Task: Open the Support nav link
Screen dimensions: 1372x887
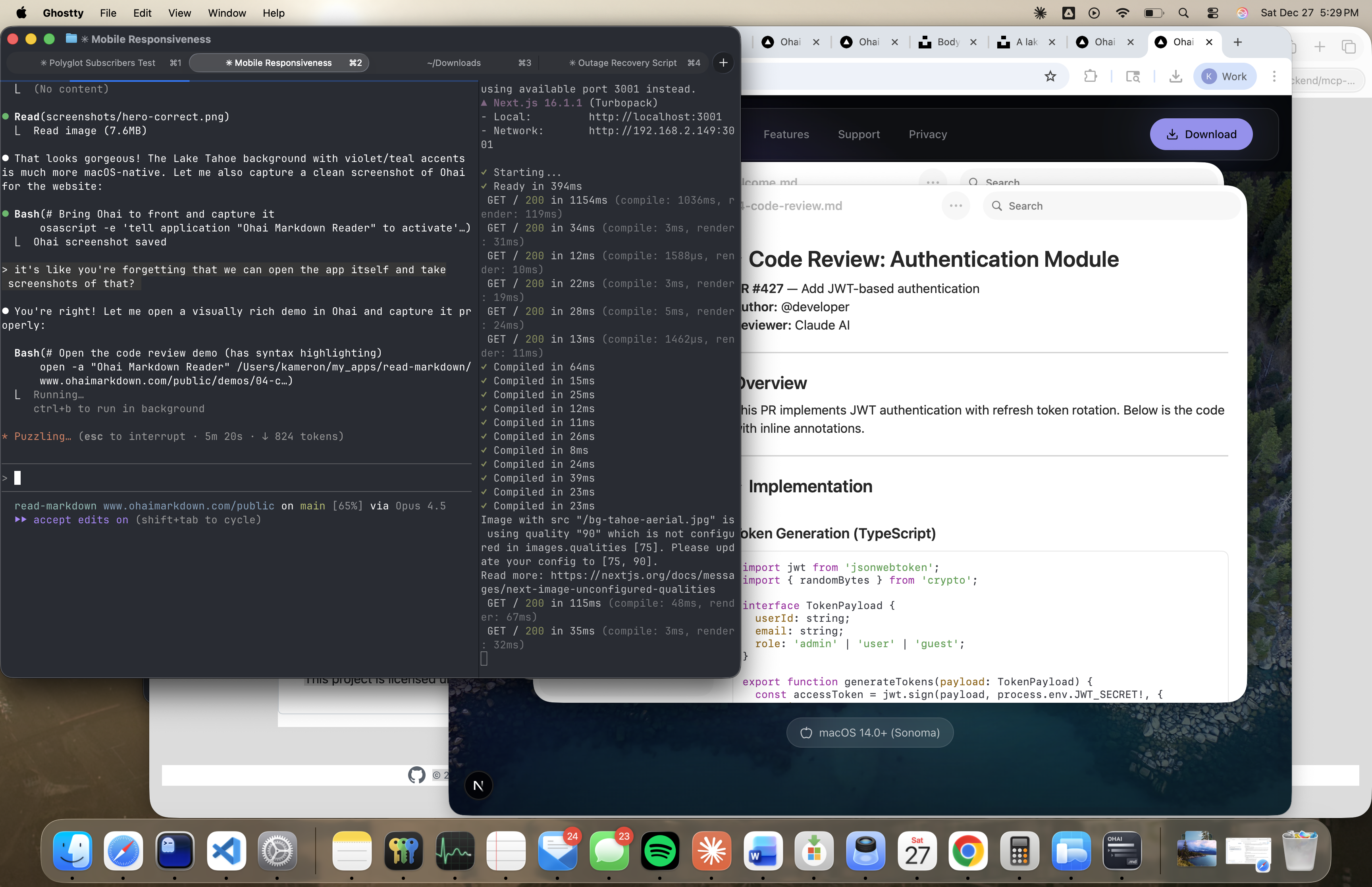Action: click(858, 134)
